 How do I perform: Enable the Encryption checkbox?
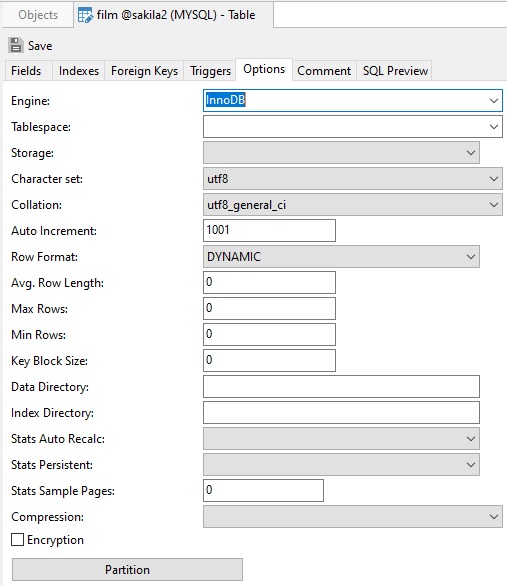(x=18, y=540)
